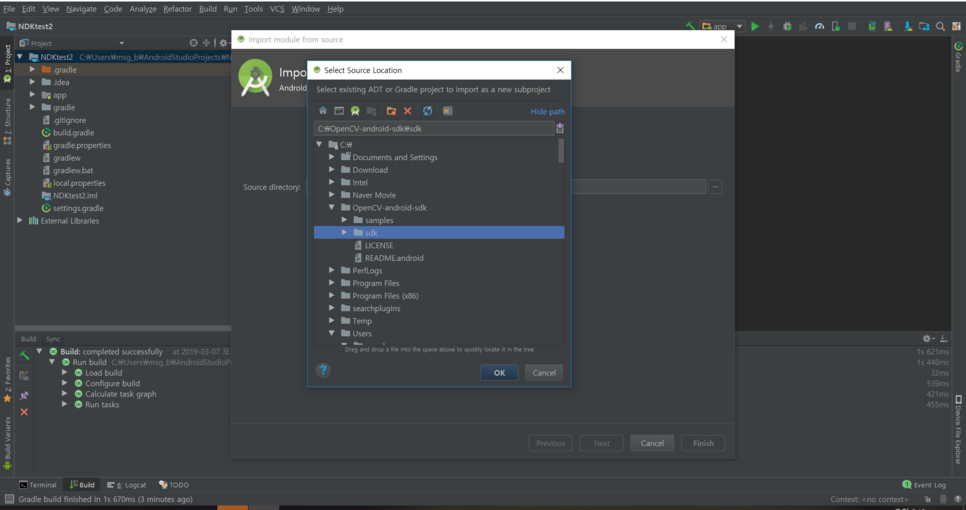Expand External Libraries in Project panel
Viewport: 966px width, 510px height.
[20, 221]
